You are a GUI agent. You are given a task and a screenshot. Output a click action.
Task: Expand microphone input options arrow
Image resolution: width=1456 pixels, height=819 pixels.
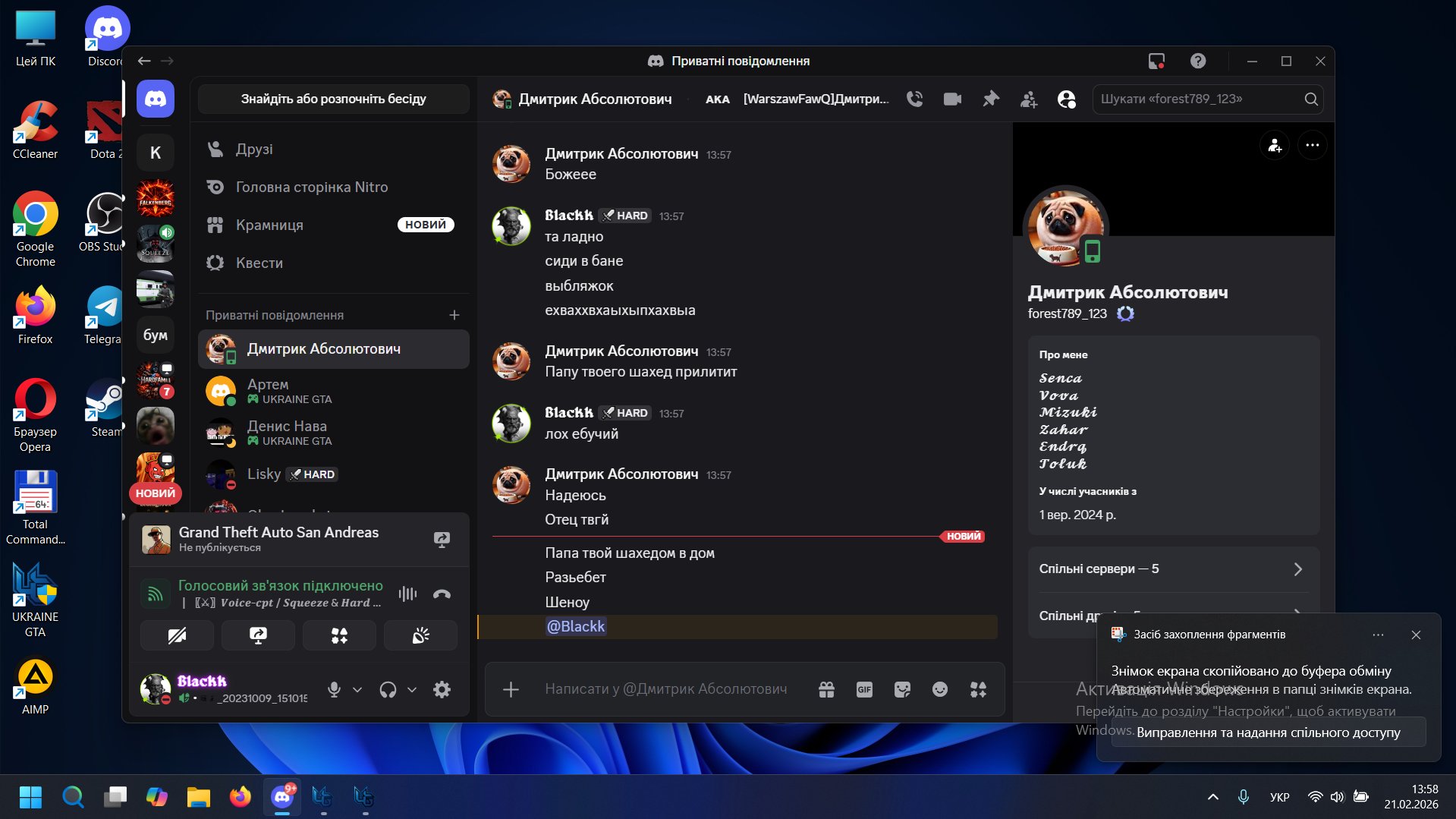(357, 689)
